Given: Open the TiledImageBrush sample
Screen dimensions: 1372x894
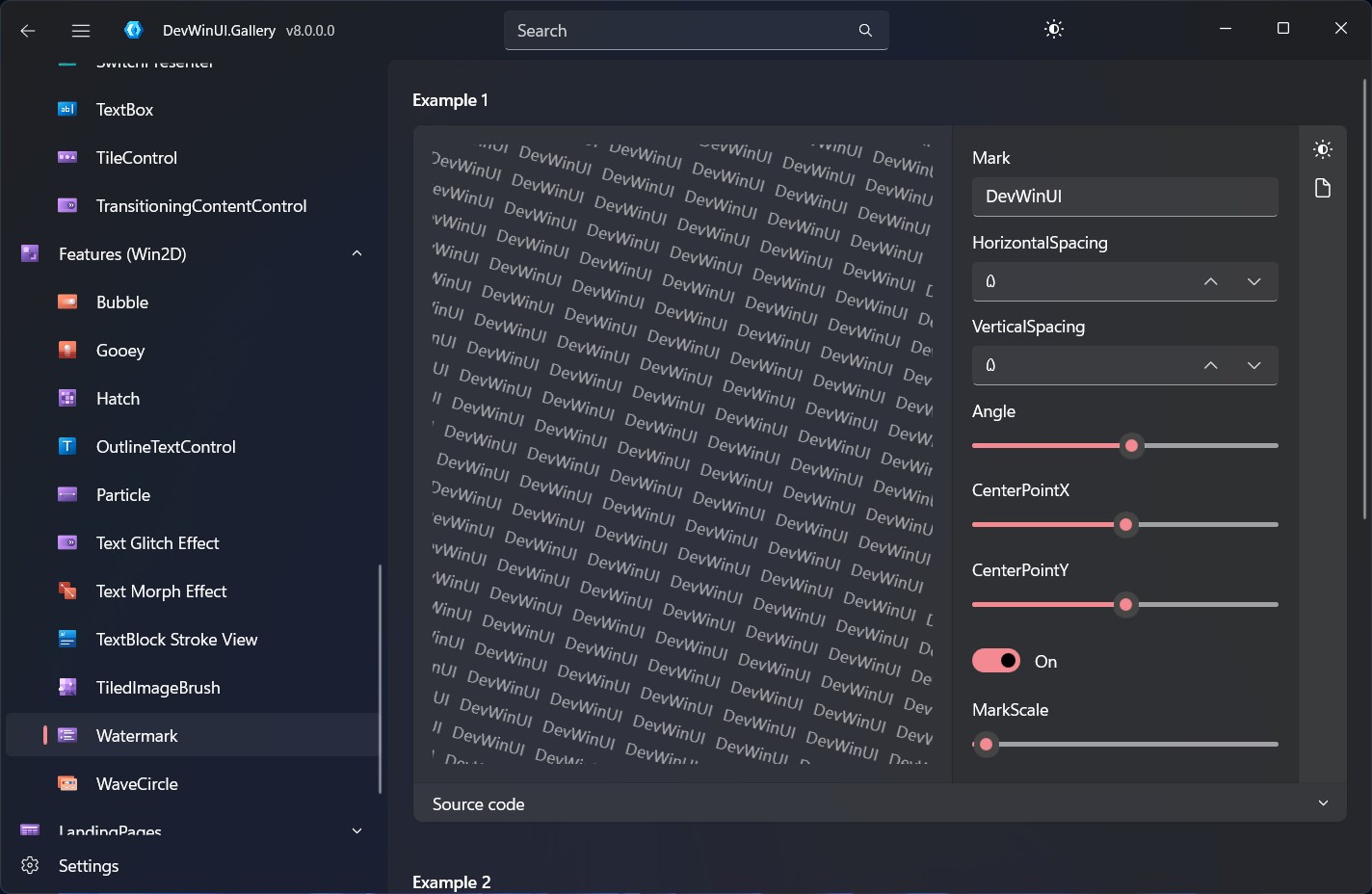Looking at the screenshot, I should click(193, 688).
